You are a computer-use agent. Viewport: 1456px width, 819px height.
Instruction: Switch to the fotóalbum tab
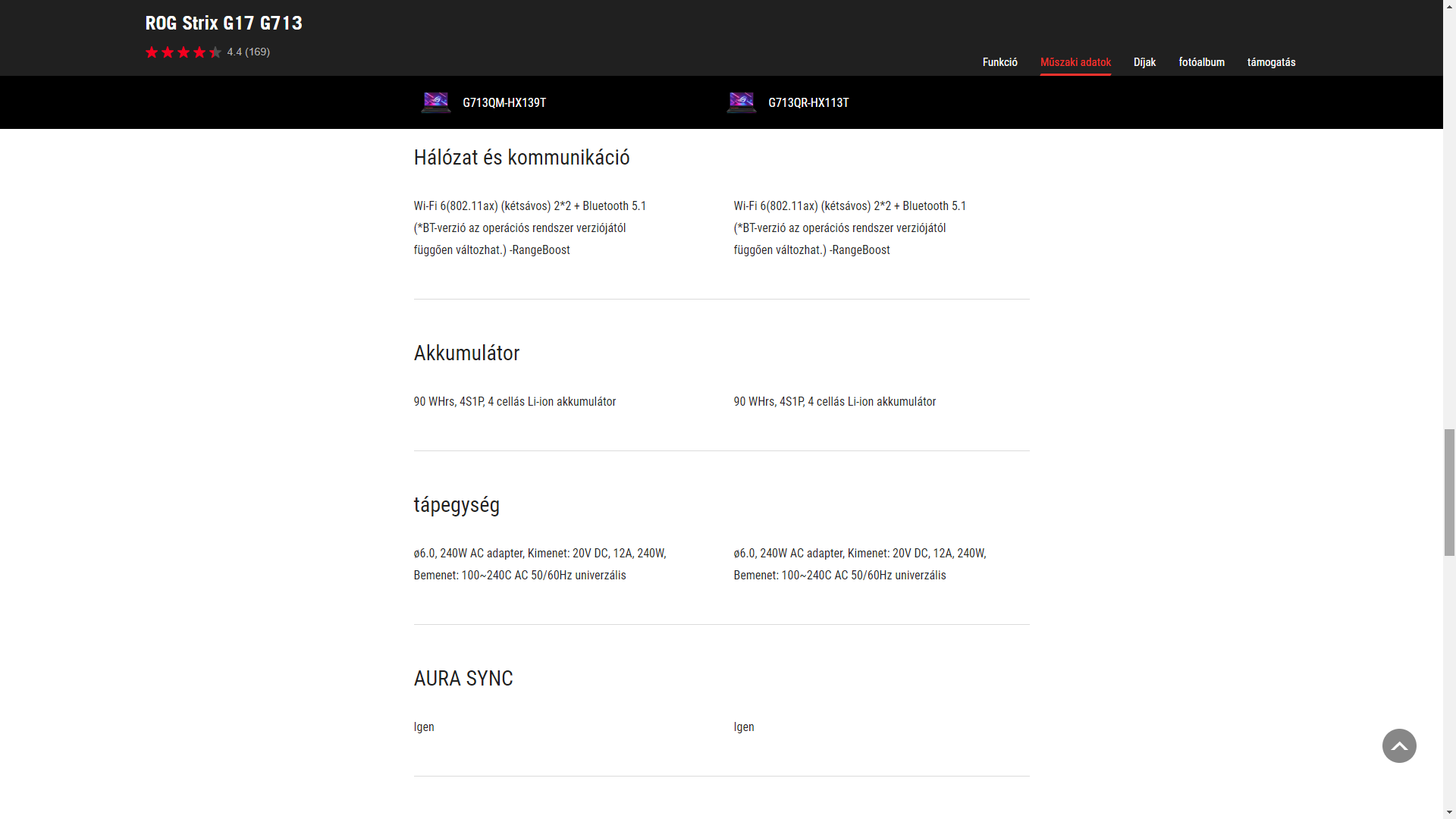1201,62
